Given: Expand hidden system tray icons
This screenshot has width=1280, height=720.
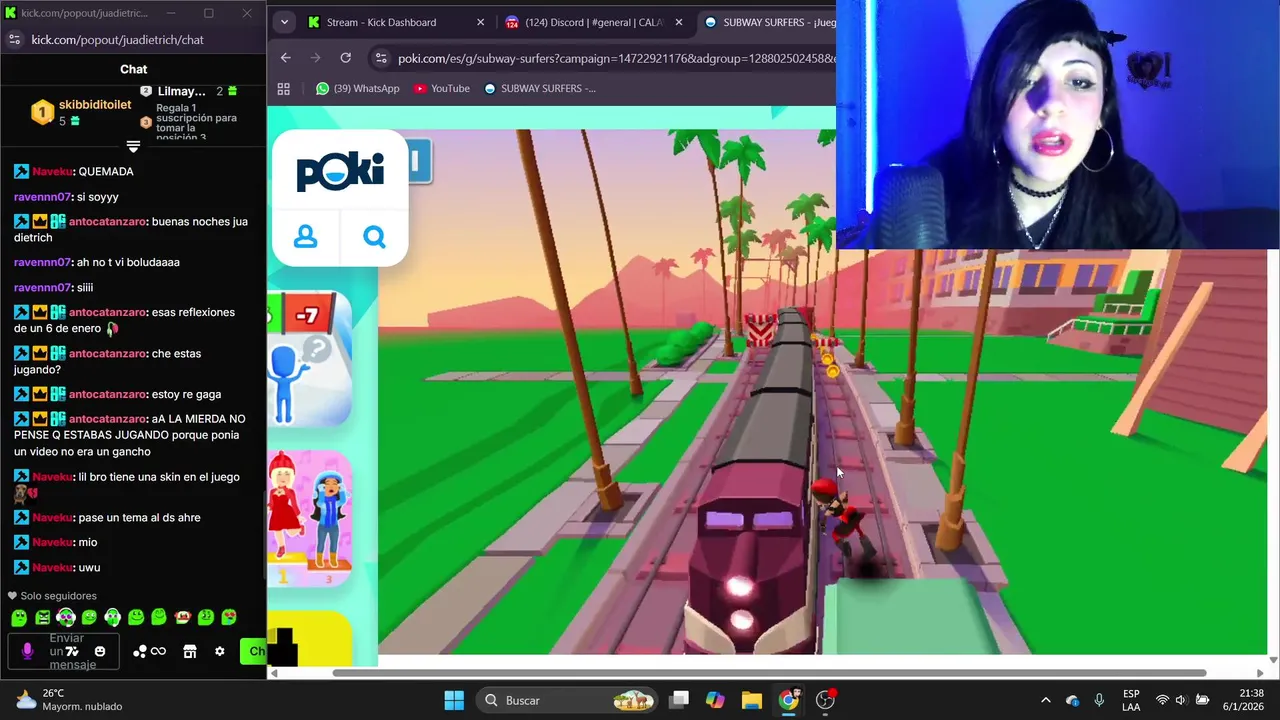Looking at the screenshot, I should pos(1046,700).
